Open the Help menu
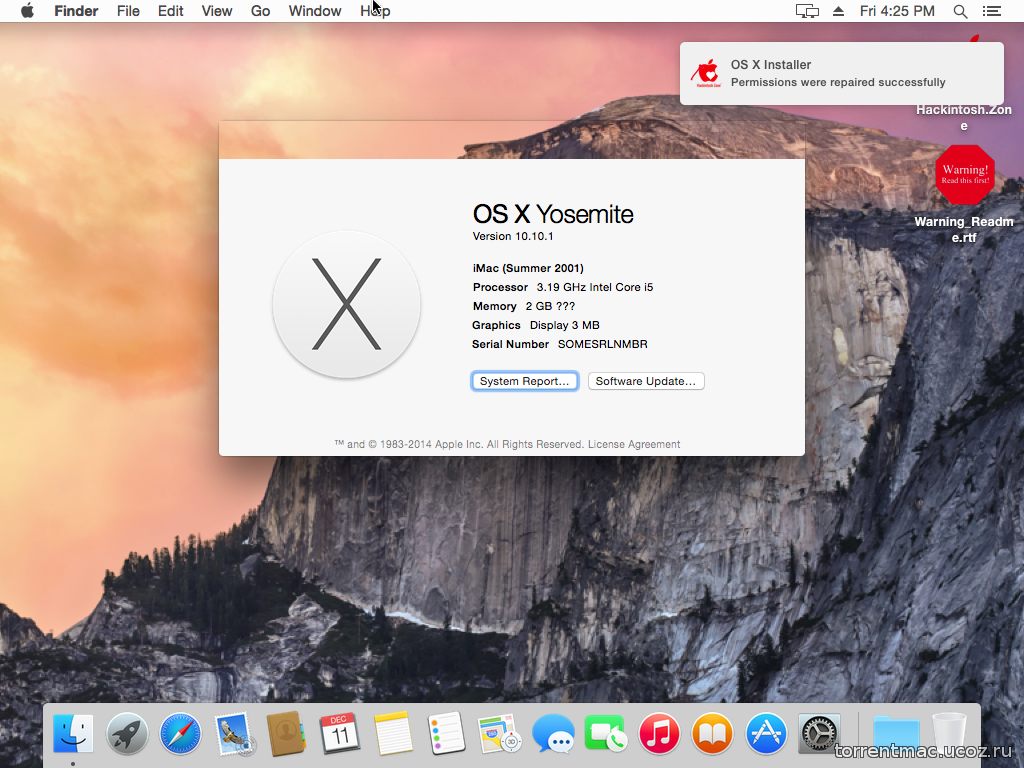This screenshot has width=1024, height=768. click(x=376, y=11)
